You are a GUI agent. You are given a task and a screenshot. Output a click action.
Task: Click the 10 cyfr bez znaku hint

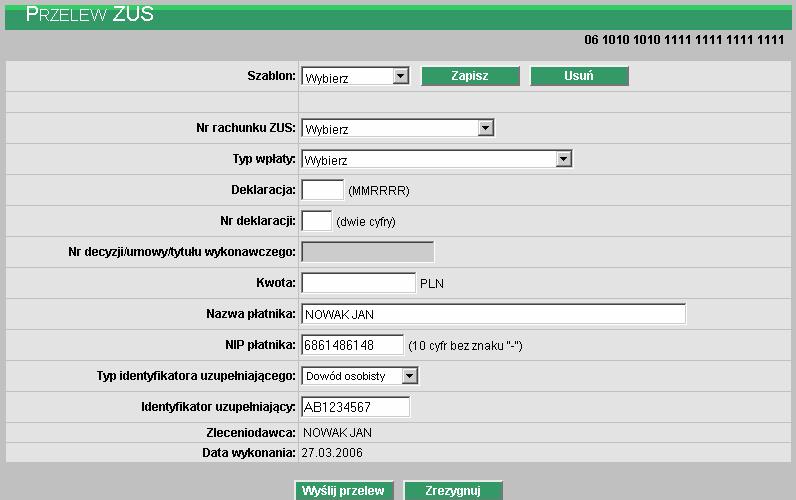[466, 346]
